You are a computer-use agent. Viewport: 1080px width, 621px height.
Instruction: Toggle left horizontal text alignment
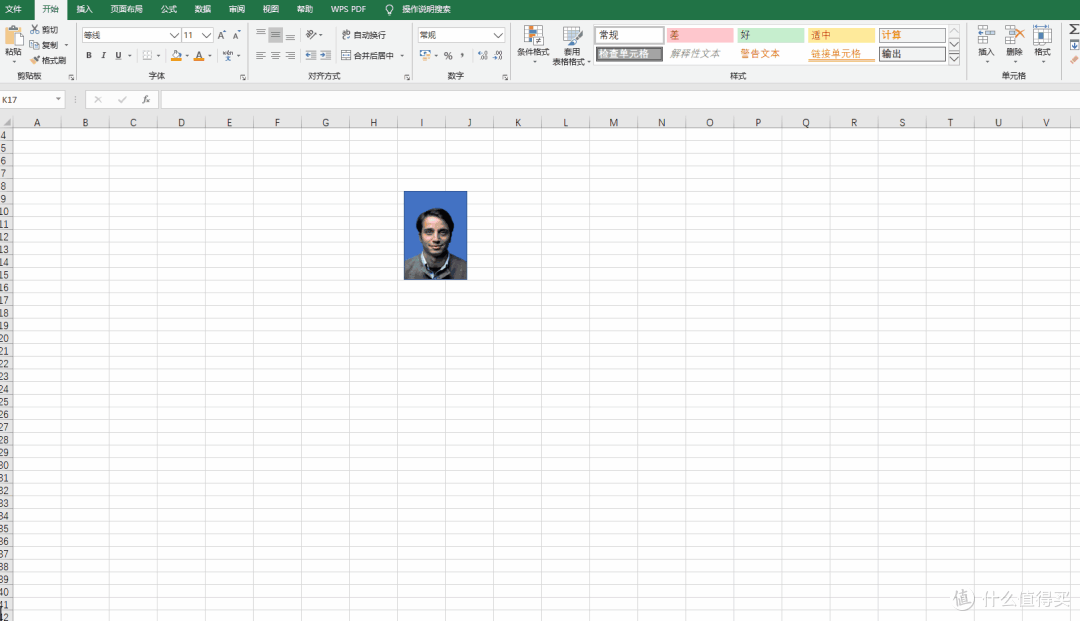[x=260, y=55]
